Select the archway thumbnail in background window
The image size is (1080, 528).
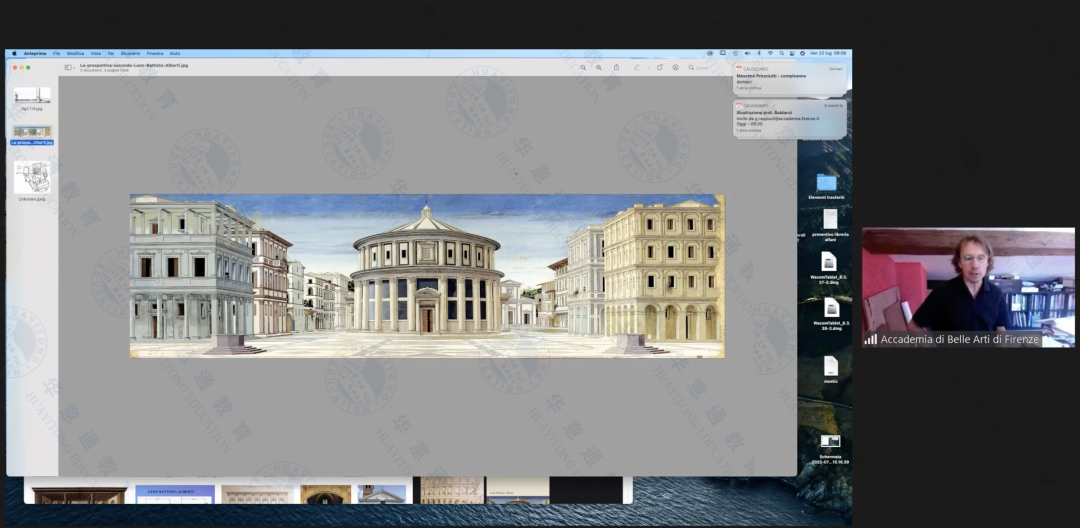pyautogui.click(x=325, y=494)
